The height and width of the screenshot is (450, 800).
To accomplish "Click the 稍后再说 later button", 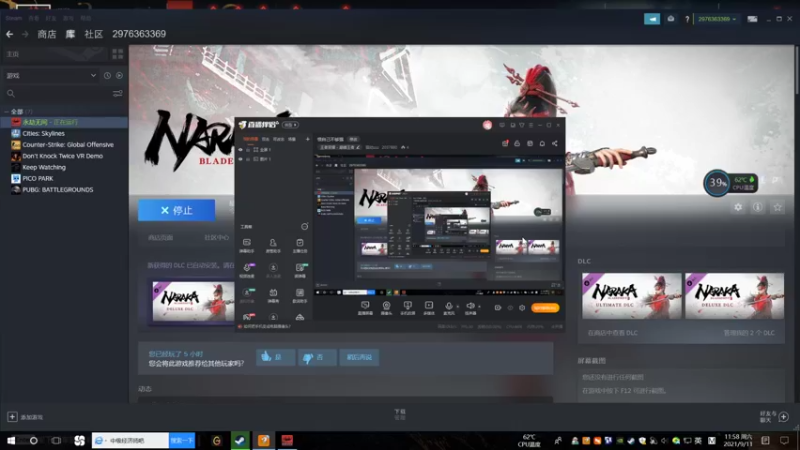I will point(359,357).
